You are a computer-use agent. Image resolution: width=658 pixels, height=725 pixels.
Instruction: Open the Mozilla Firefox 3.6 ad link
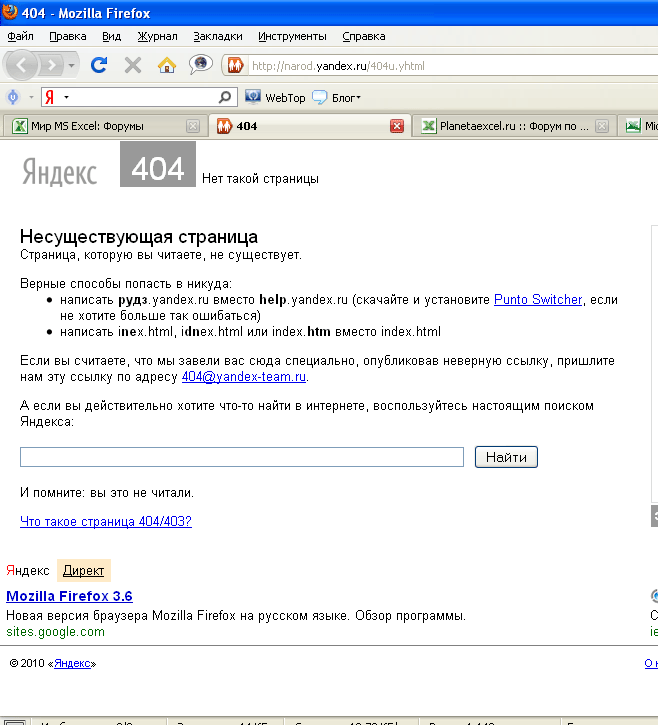(x=69, y=596)
